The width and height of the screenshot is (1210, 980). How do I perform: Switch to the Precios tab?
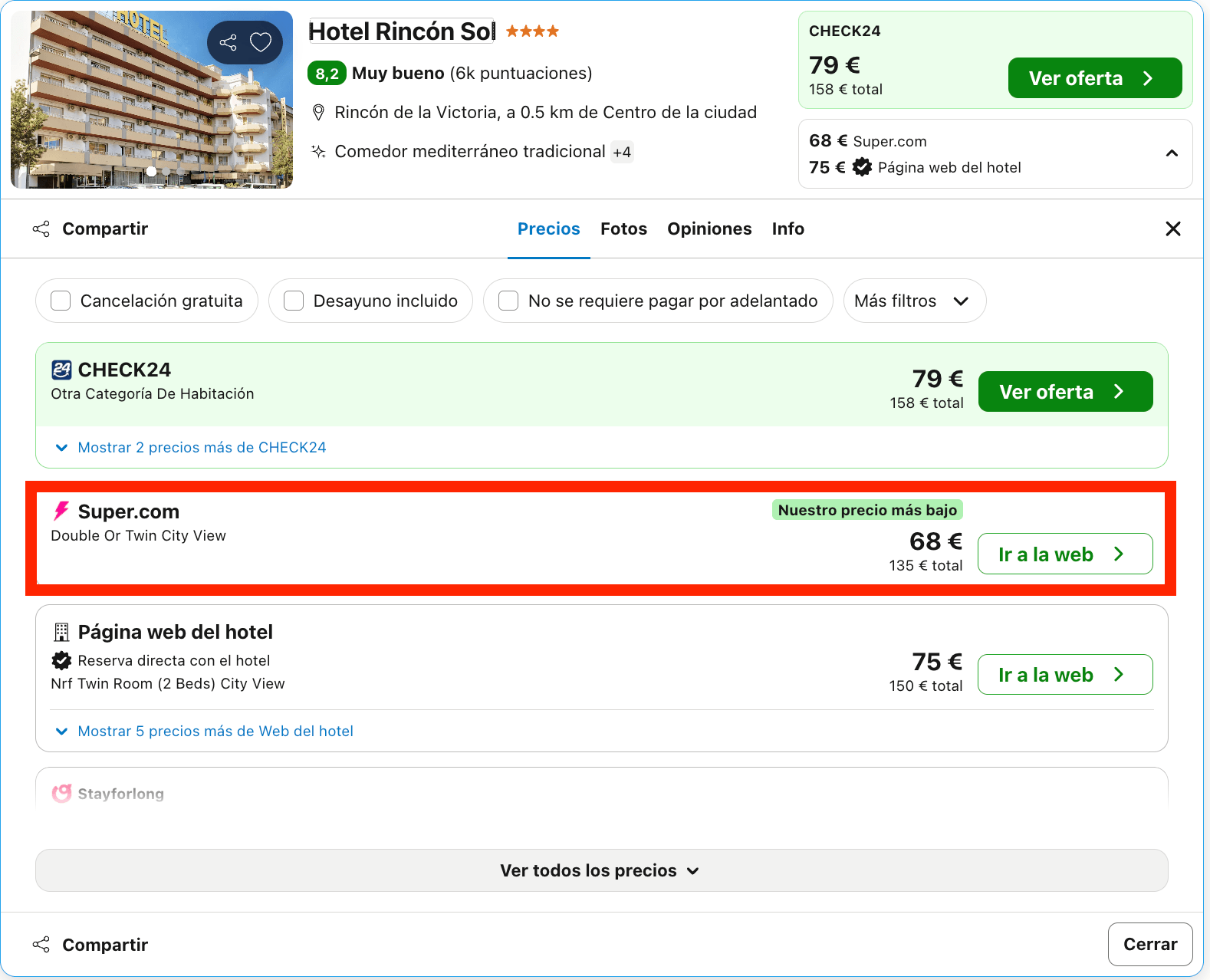pos(548,229)
